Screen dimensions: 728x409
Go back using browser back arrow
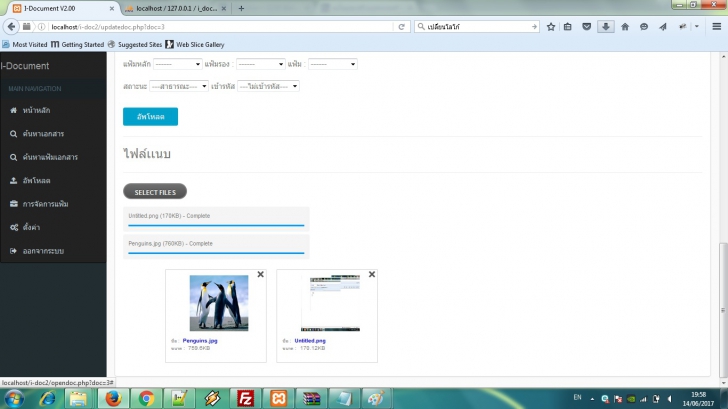11,27
